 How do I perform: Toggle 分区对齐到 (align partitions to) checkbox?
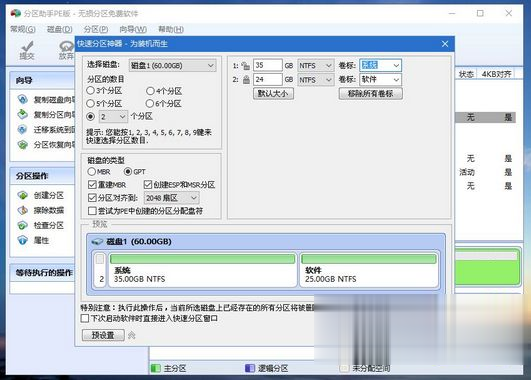tap(92, 197)
